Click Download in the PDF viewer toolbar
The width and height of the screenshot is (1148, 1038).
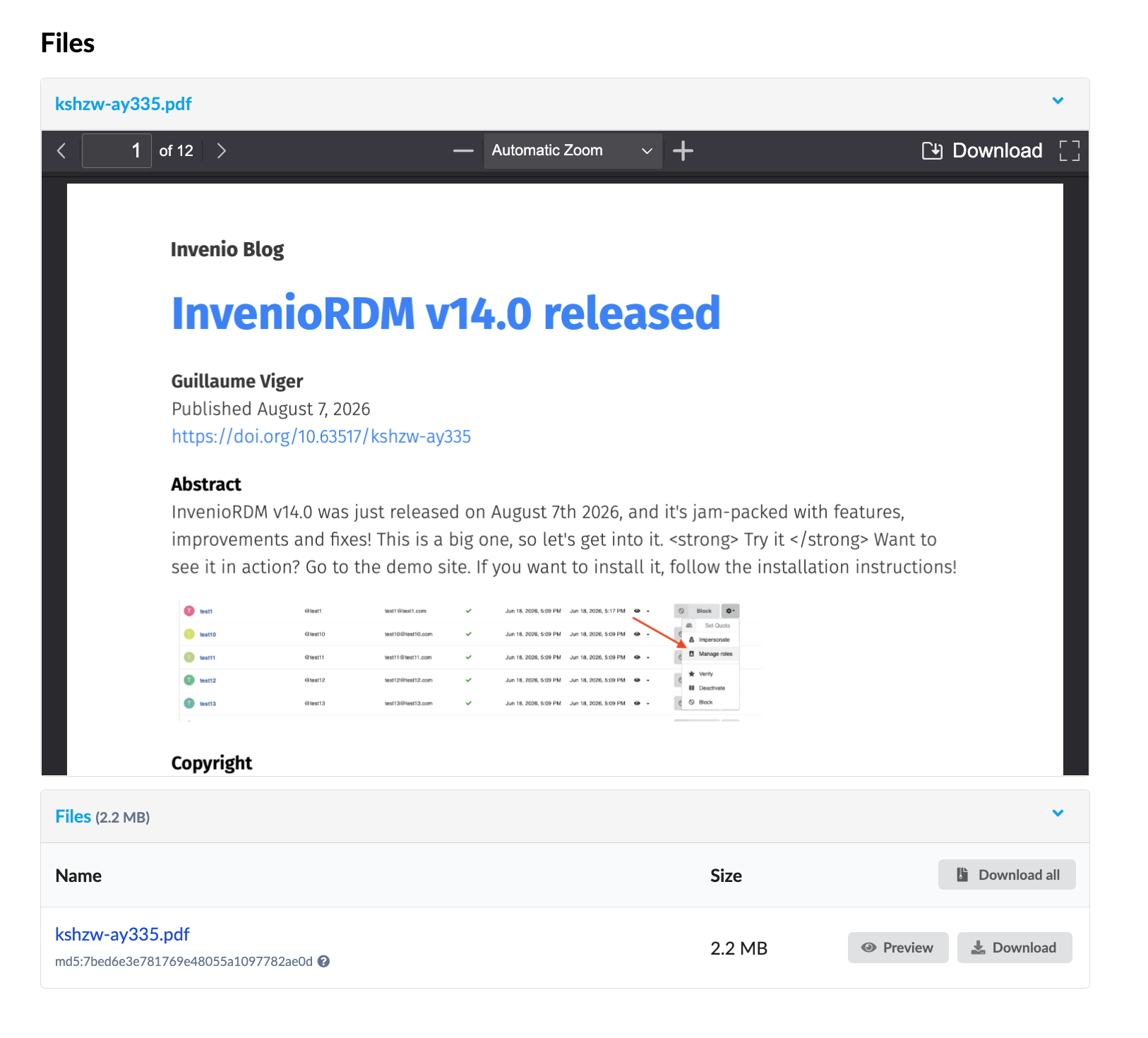click(982, 150)
